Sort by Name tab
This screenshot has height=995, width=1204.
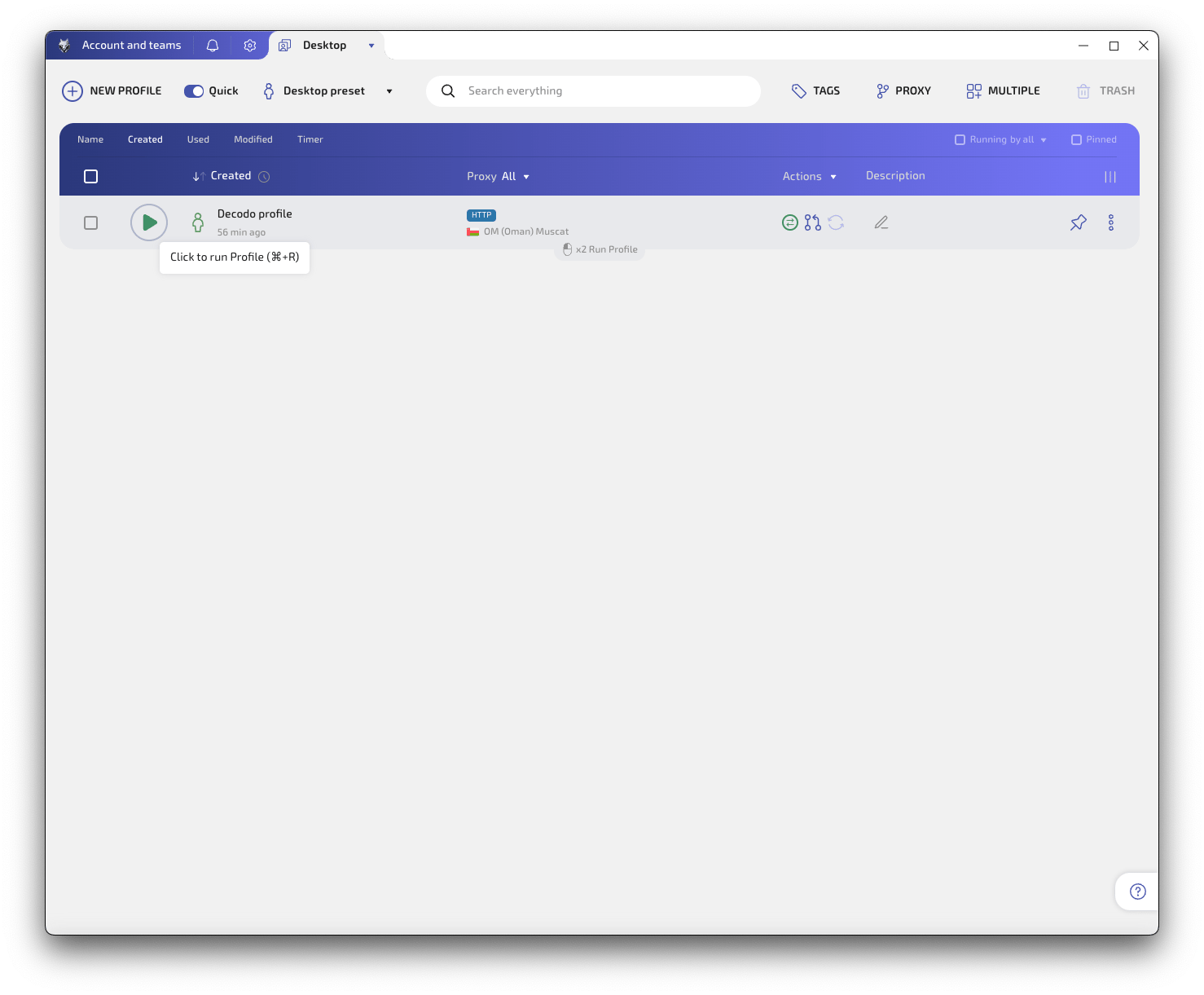[90, 140]
